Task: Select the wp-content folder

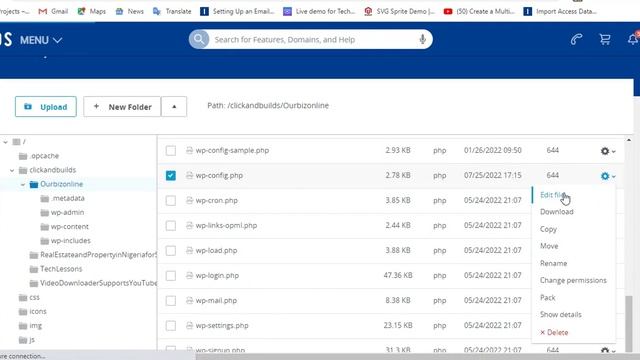Action: pos(64,227)
